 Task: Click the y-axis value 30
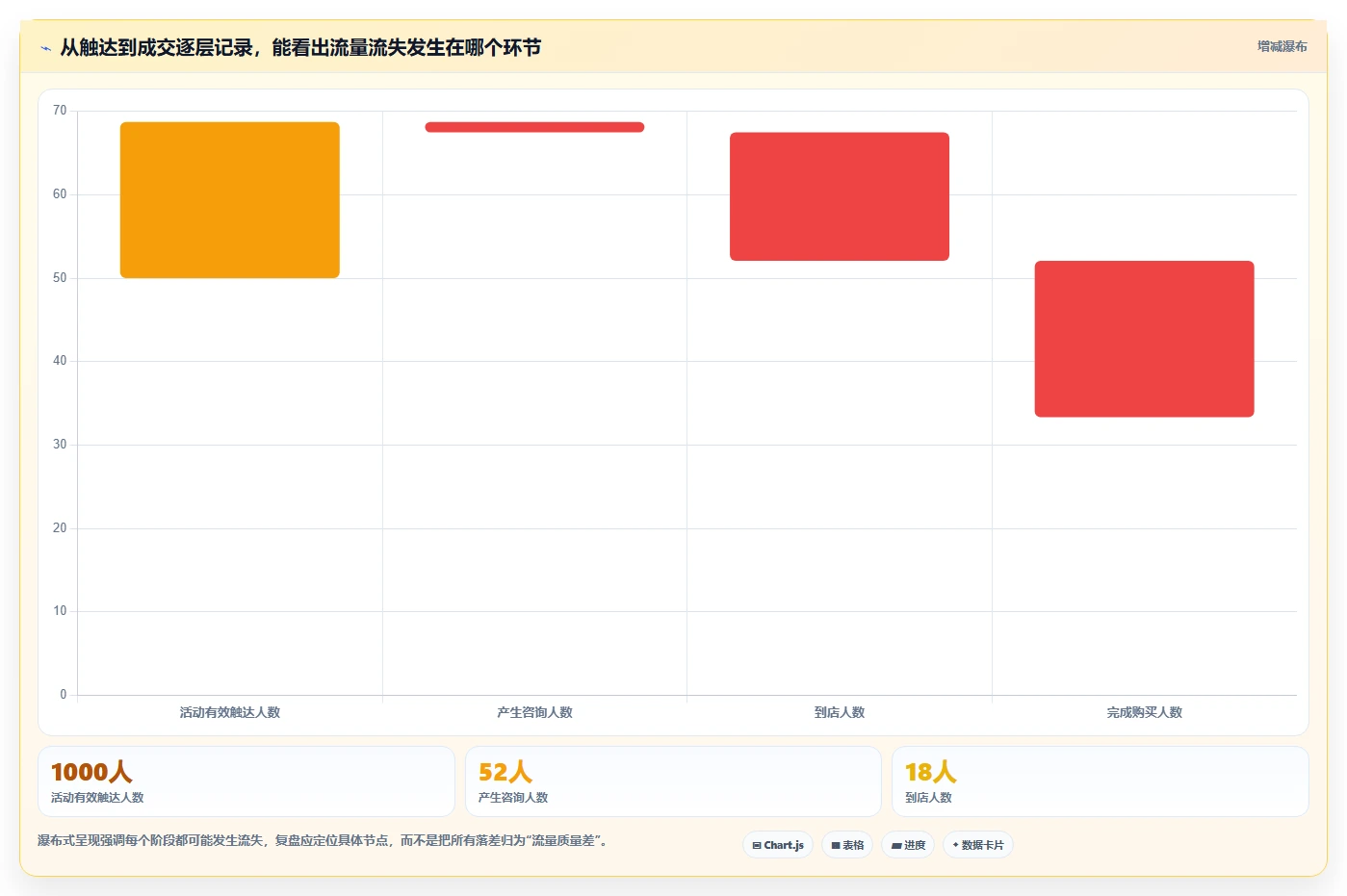tap(60, 445)
